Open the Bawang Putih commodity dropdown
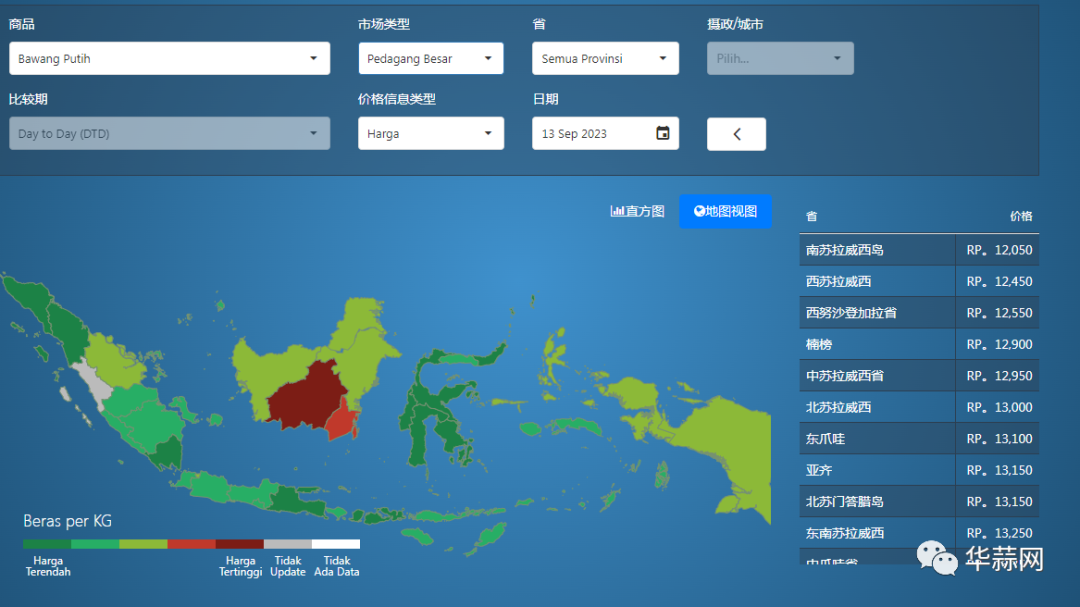The width and height of the screenshot is (1080, 607). [169, 59]
